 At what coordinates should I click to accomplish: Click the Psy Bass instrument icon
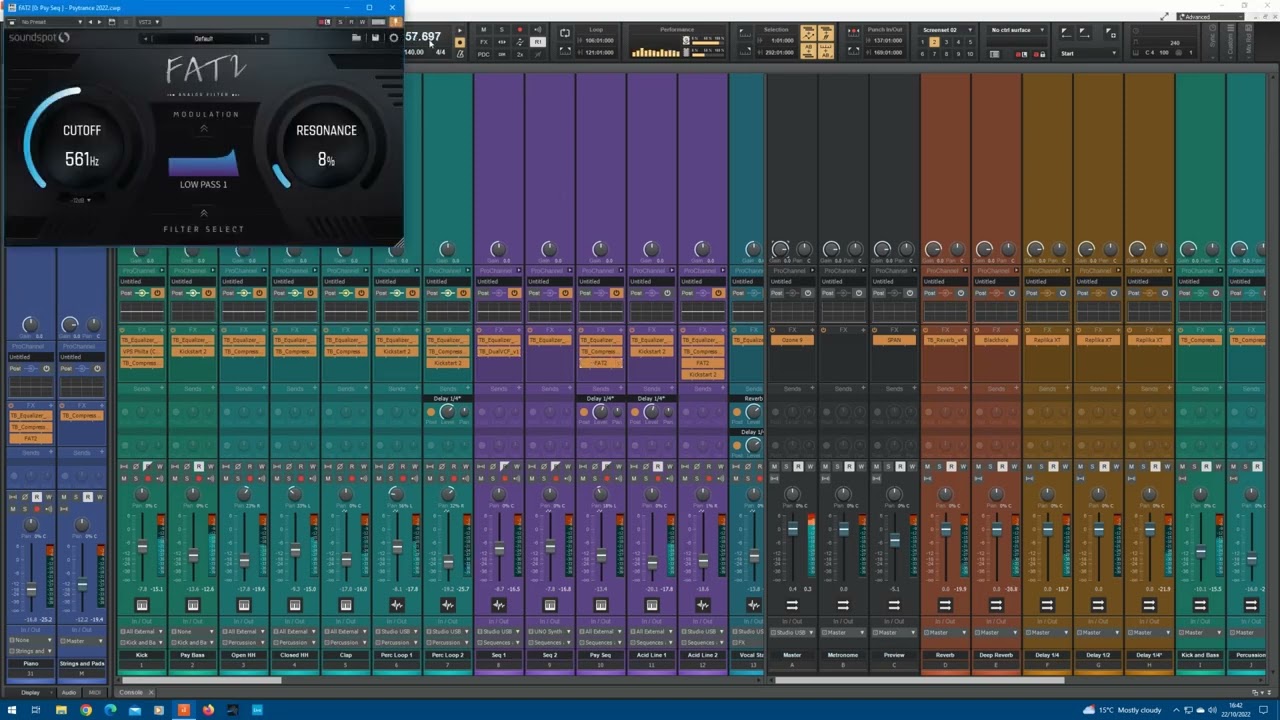(x=193, y=605)
